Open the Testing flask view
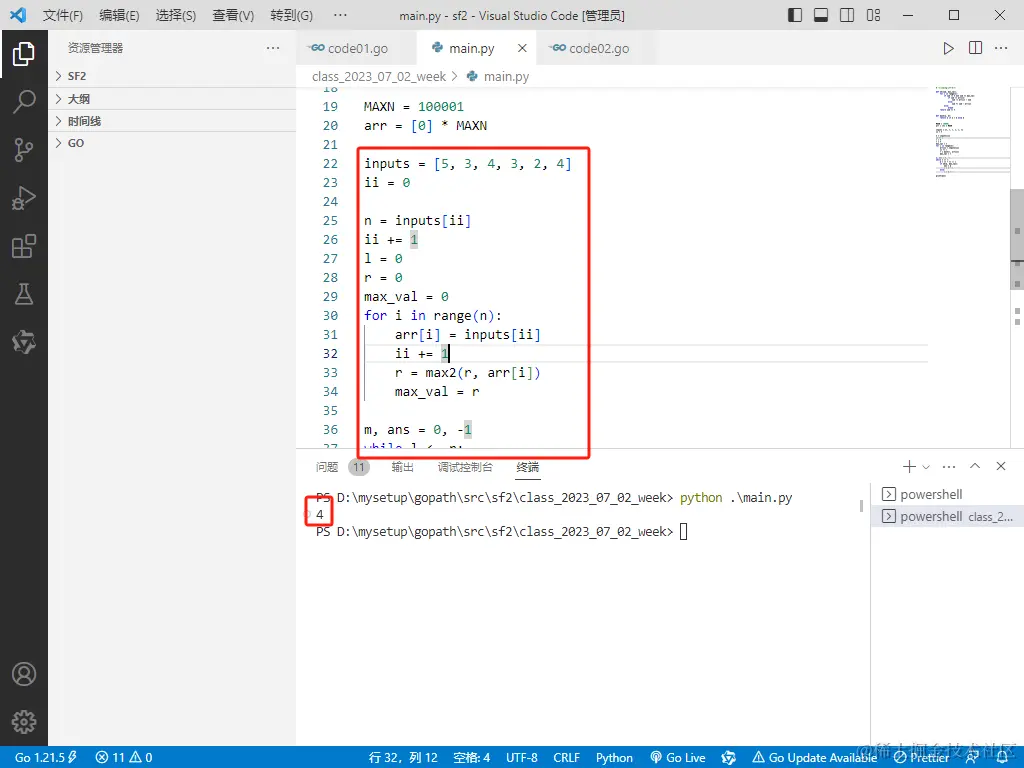The height and width of the screenshot is (768, 1024). pyautogui.click(x=24, y=294)
